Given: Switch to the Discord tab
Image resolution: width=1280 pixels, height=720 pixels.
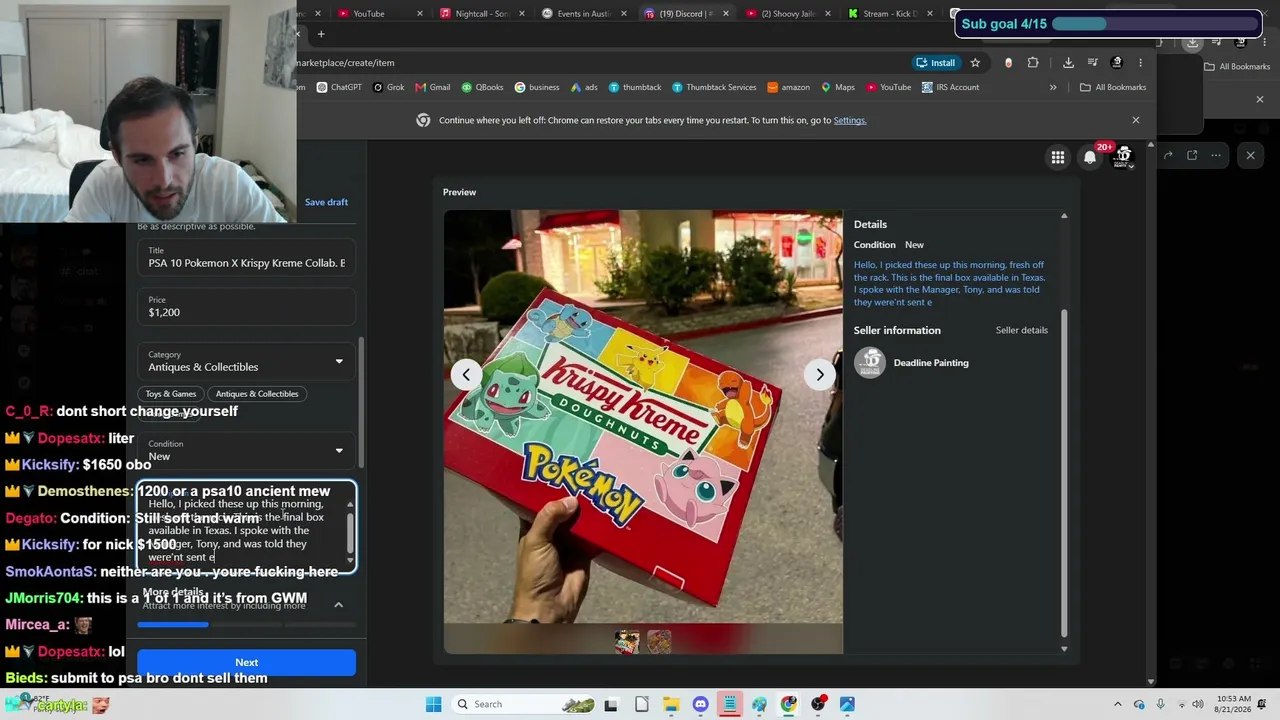Looking at the screenshot, I should (685, 14).
